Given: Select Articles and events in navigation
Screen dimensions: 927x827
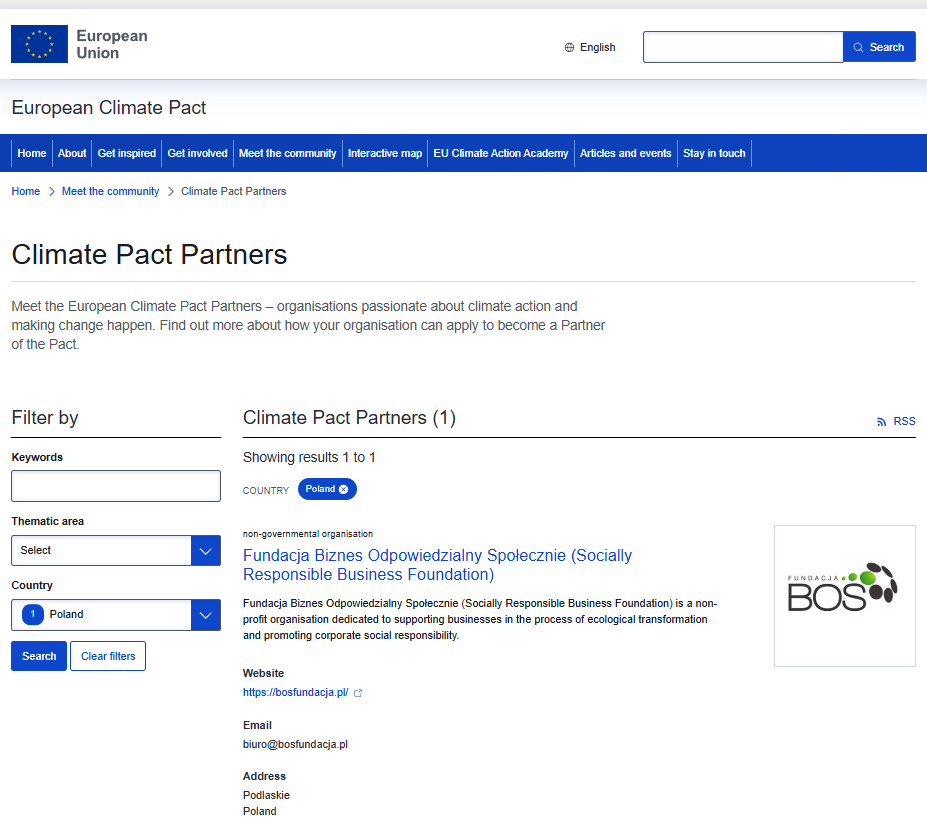Looking at the screenshot, I should [625, 153].
